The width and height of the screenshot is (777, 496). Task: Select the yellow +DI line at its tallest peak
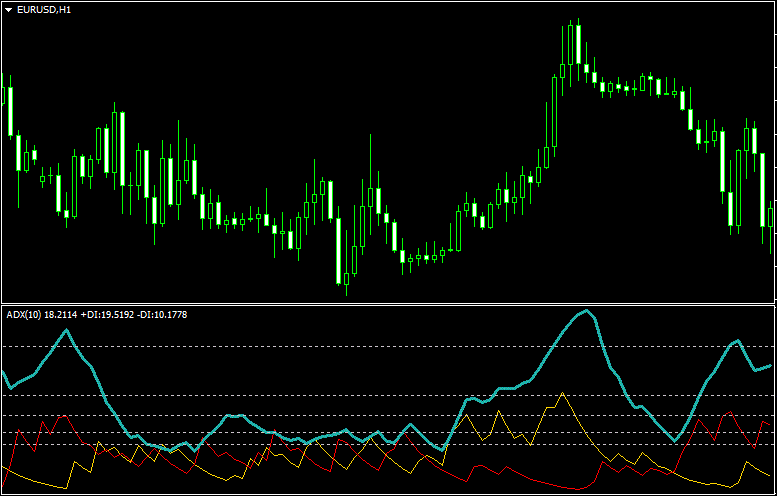561,394
